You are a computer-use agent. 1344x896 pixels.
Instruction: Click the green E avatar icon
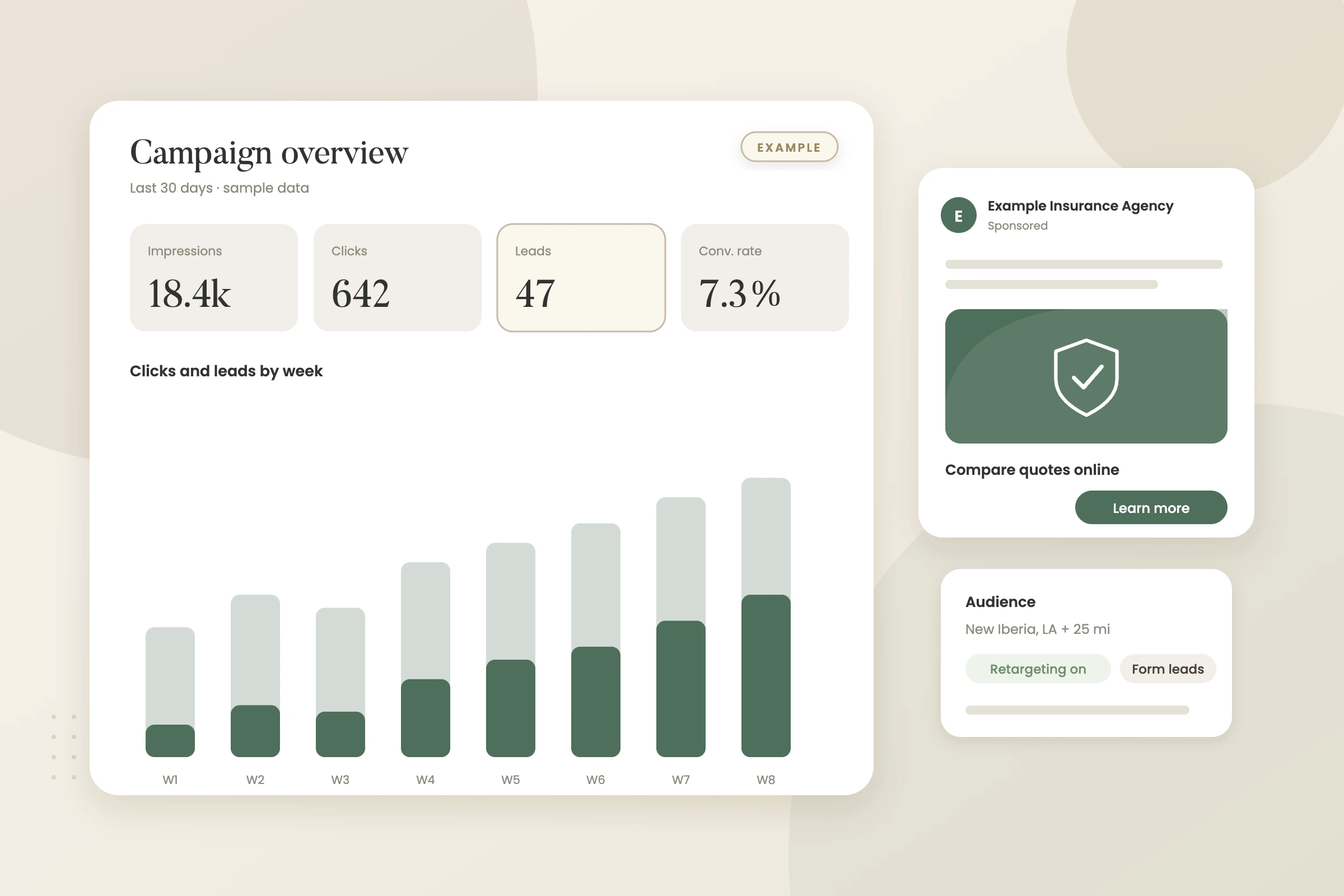coord(958,215)
